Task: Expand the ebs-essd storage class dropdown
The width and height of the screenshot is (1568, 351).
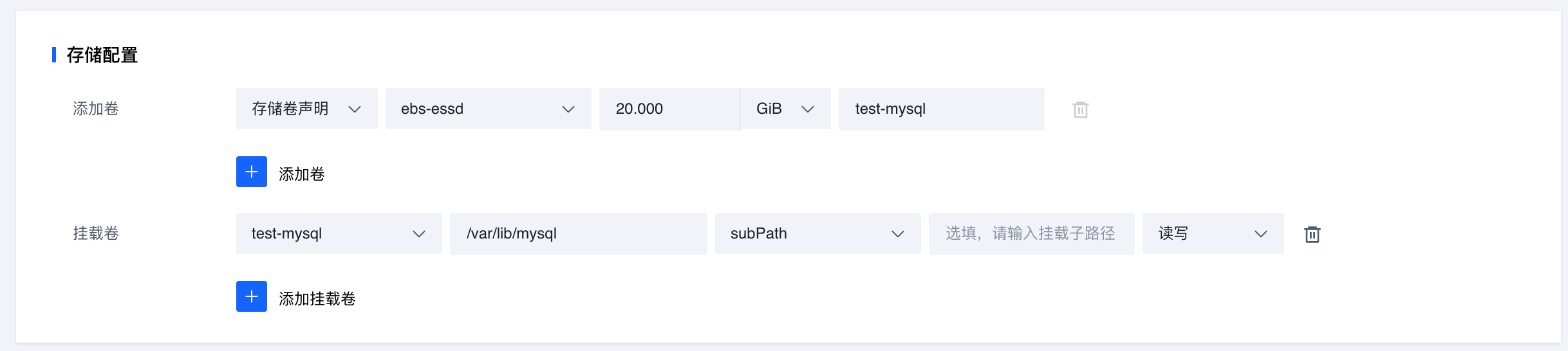Action: point(489,109)
